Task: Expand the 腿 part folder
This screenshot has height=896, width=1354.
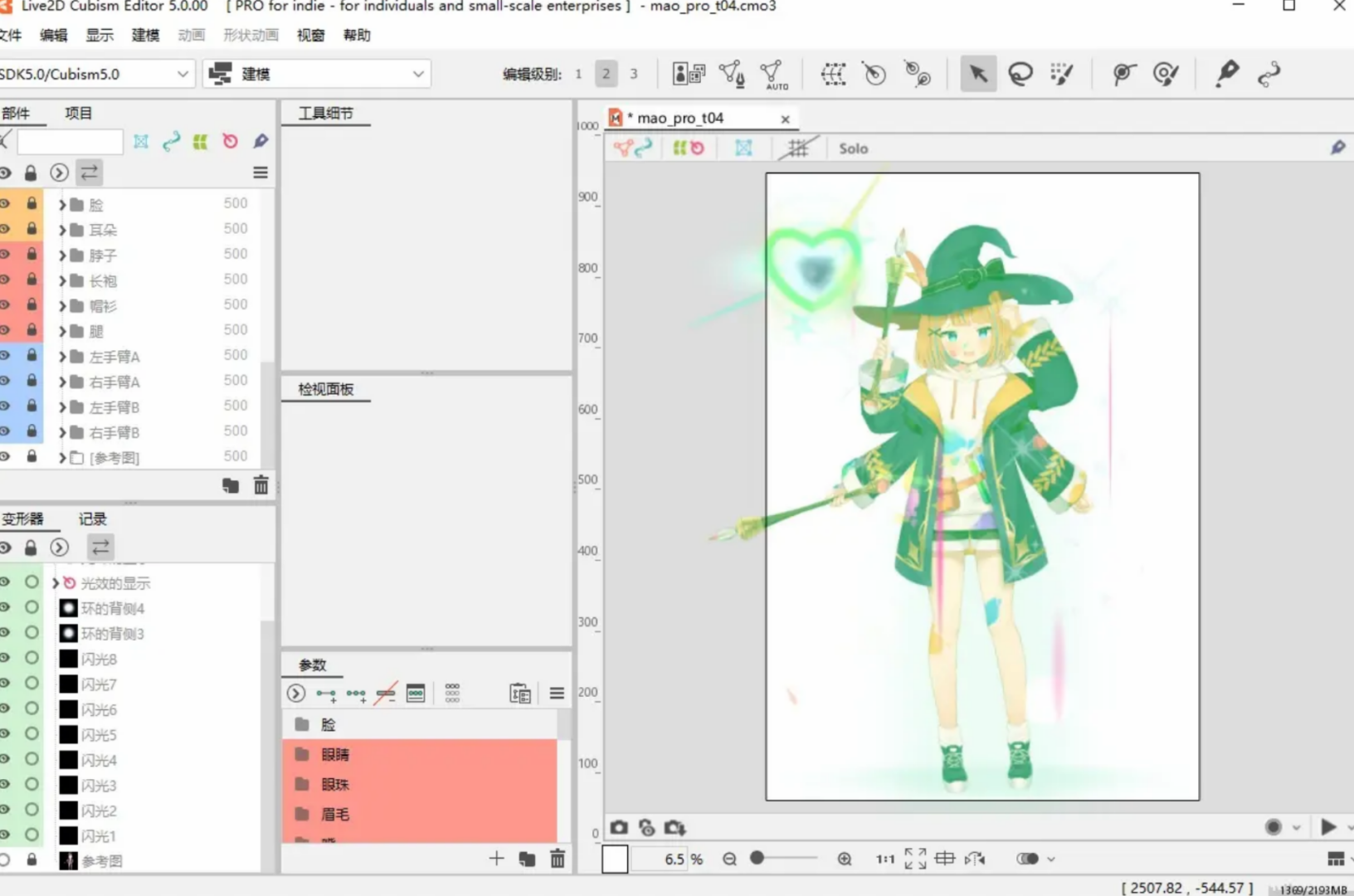Action: (x=62, y=331)
